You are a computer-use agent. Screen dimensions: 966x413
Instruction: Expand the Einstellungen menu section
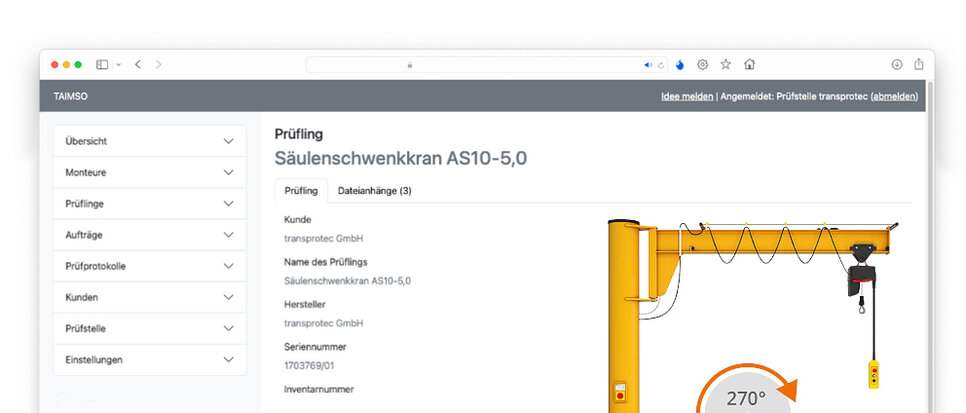click(x=150, y=359)
